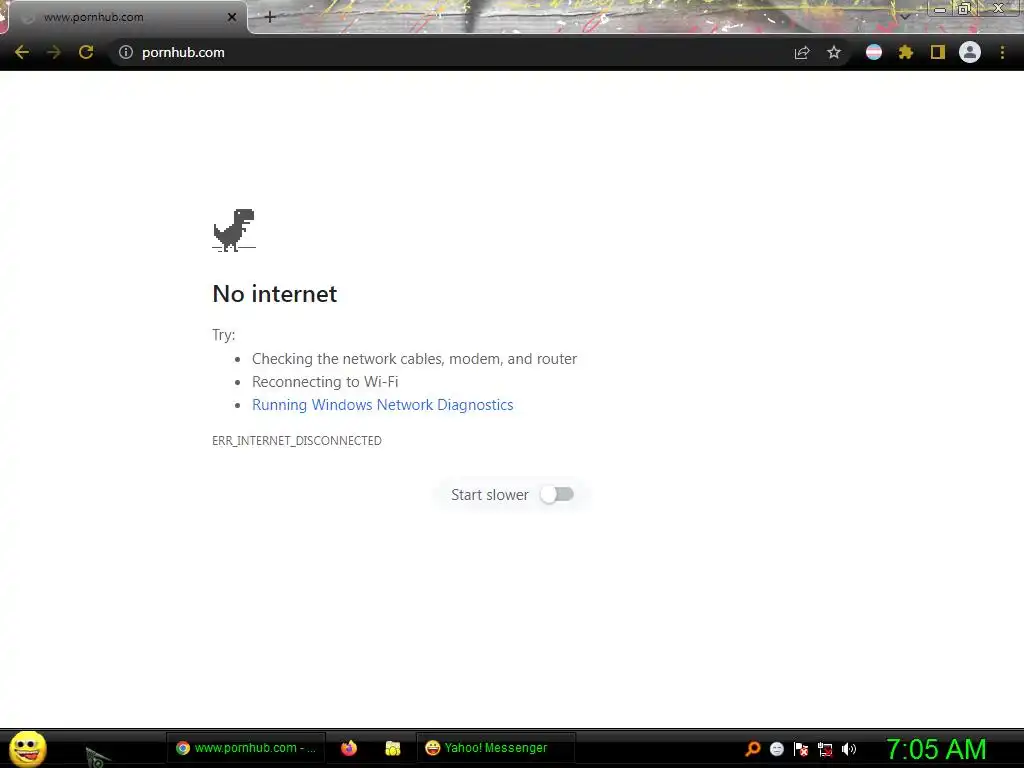The image size is (1024, 768).
Task: Open Chrome three-dot menu
Action: [x=1002, y=52]
